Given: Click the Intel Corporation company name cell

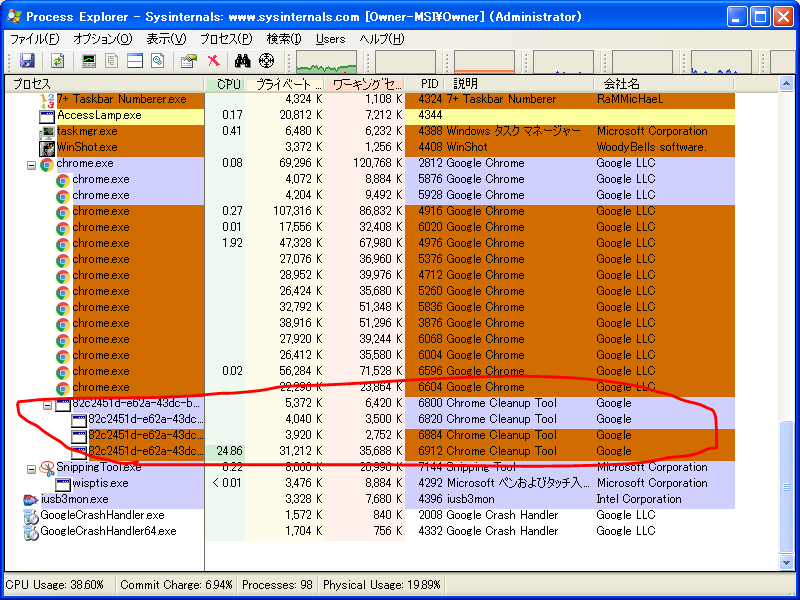Looking at the screenshot, I should point(638,499).
